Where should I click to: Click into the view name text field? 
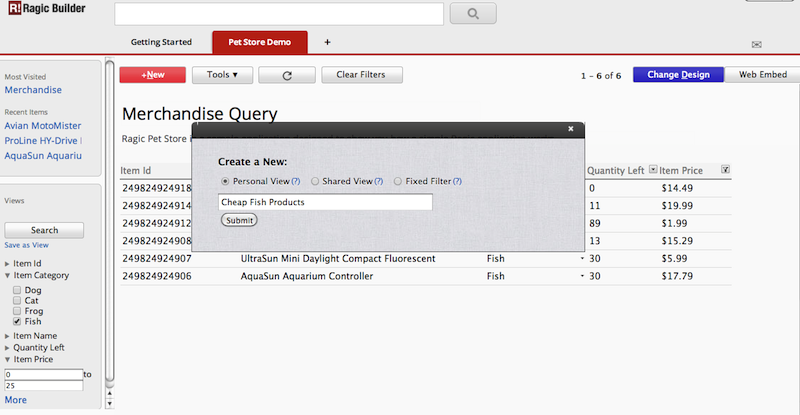pos(325,202)
